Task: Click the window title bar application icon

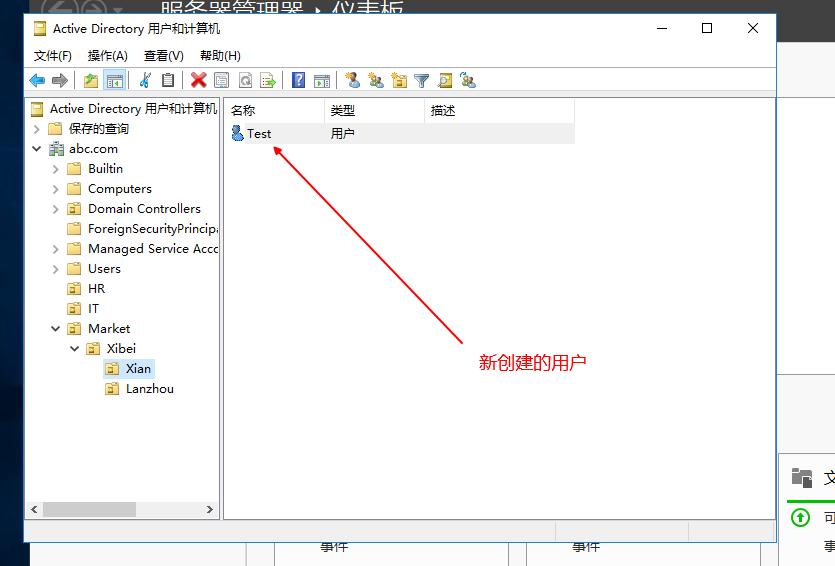Action: [x=40, y=28]
